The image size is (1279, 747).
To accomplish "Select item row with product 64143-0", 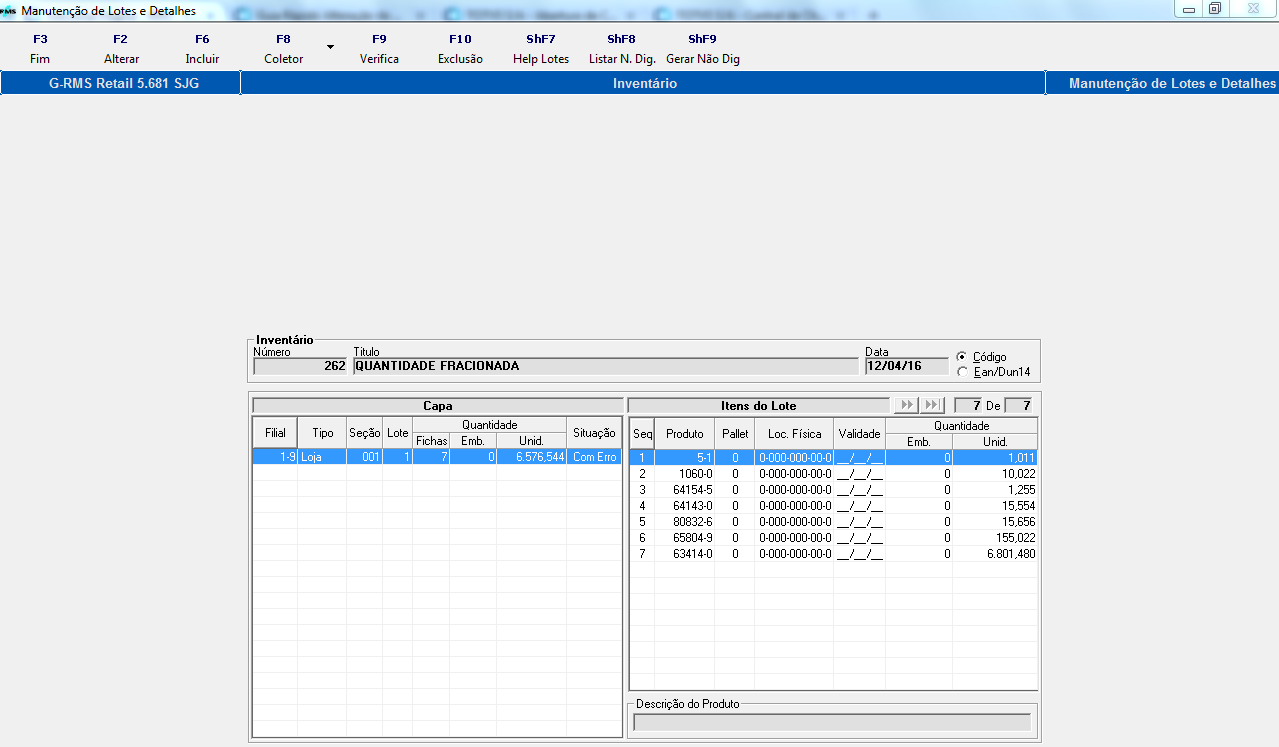I will coord(834,505).
